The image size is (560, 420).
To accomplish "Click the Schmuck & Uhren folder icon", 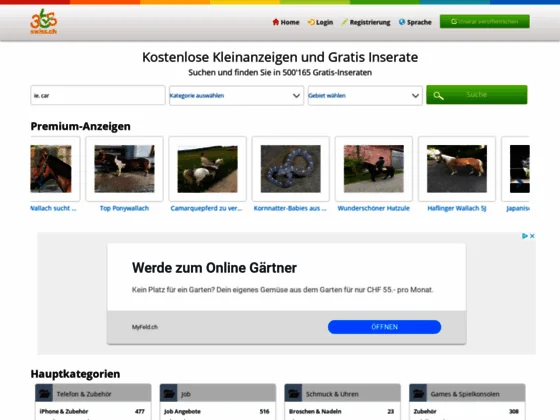I will pos(294,393).
